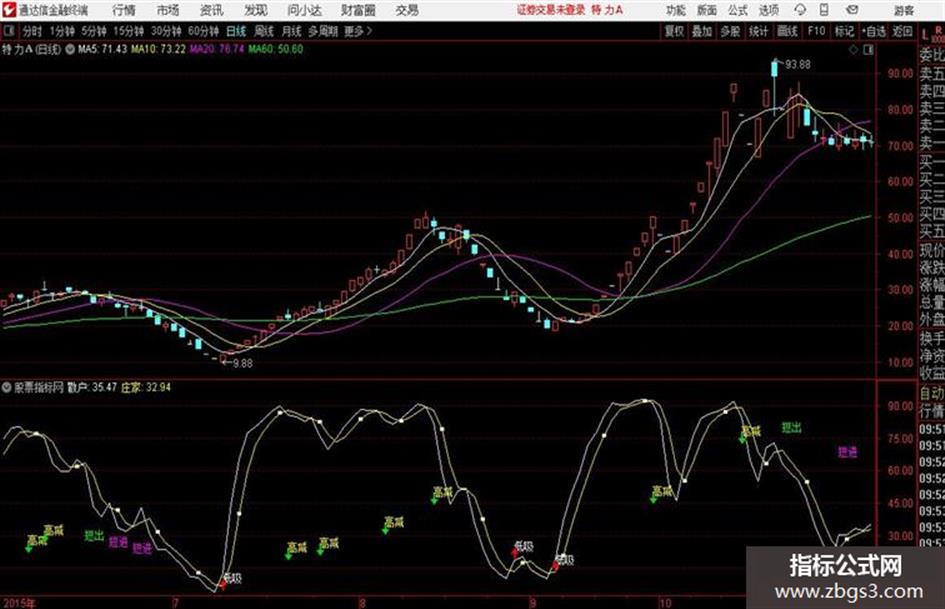945x609 pixels.
Task: Click the mobile phone icon
Action: pyautogui.click(x=824, y=10)
